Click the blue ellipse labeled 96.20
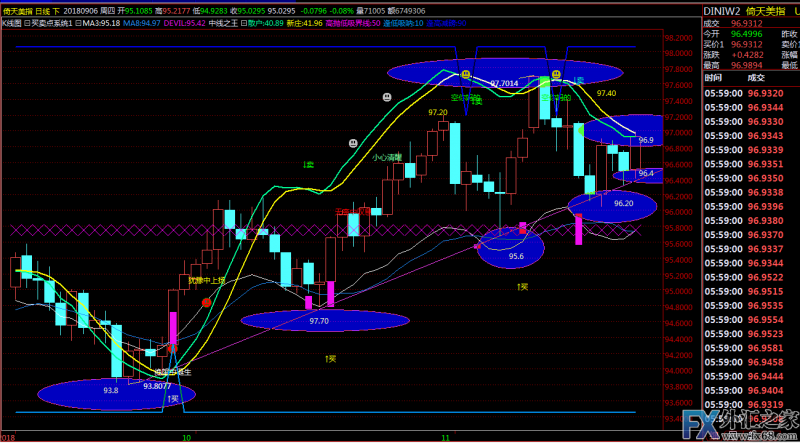Viewport: 800px width, 443px height. click(x=612, y=205)
